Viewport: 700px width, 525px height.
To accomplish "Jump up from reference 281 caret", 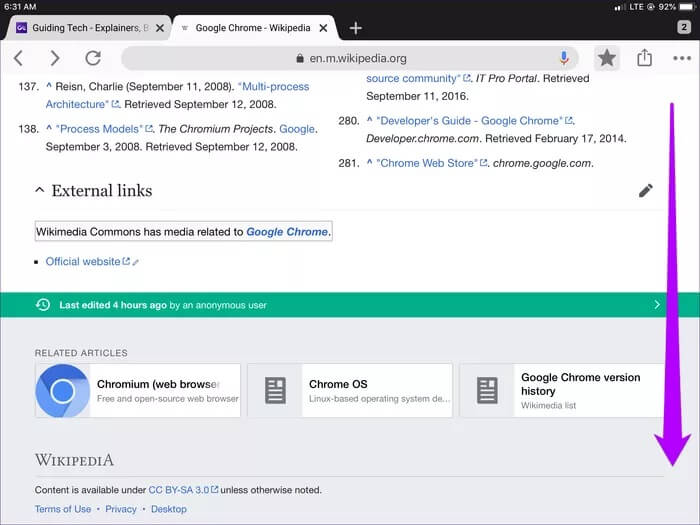I will [x=369, y=162].
